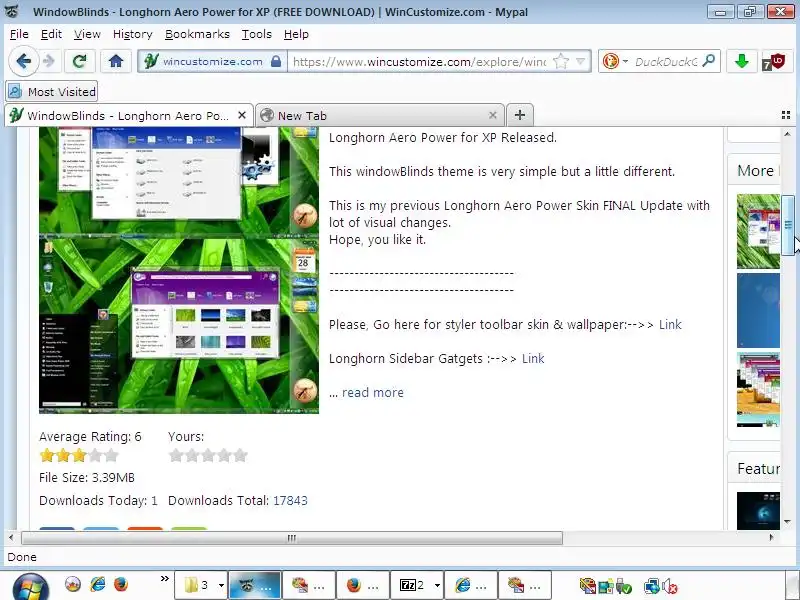Image resolution: width=800 pixels, height=600 pixels.
Task: Open the 7z group dropdown arrow in taskbar
Action: [x=437, y=585]
